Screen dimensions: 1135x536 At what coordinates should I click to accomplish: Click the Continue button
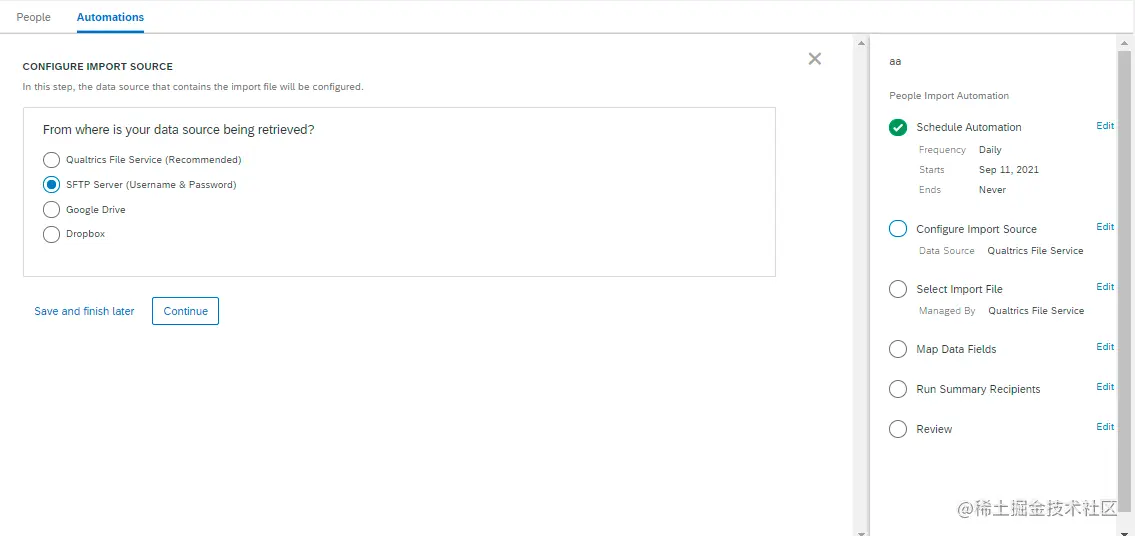click(185, 311)
